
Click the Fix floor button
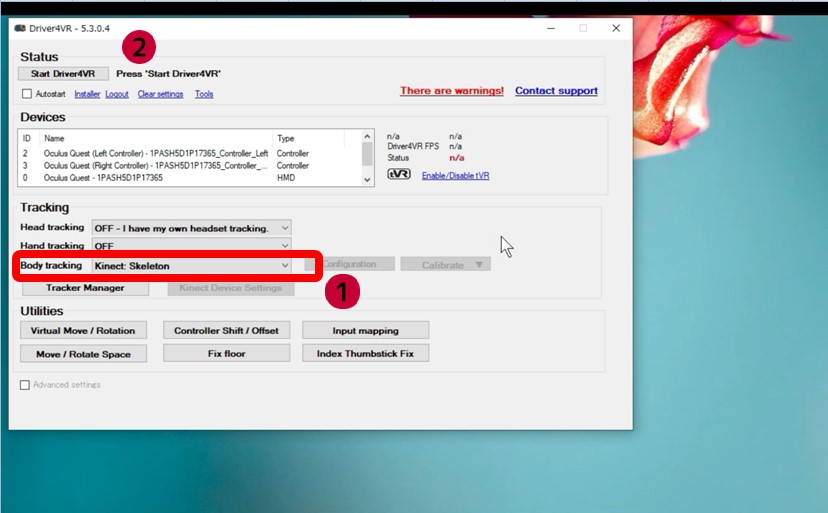click(226, 353)
